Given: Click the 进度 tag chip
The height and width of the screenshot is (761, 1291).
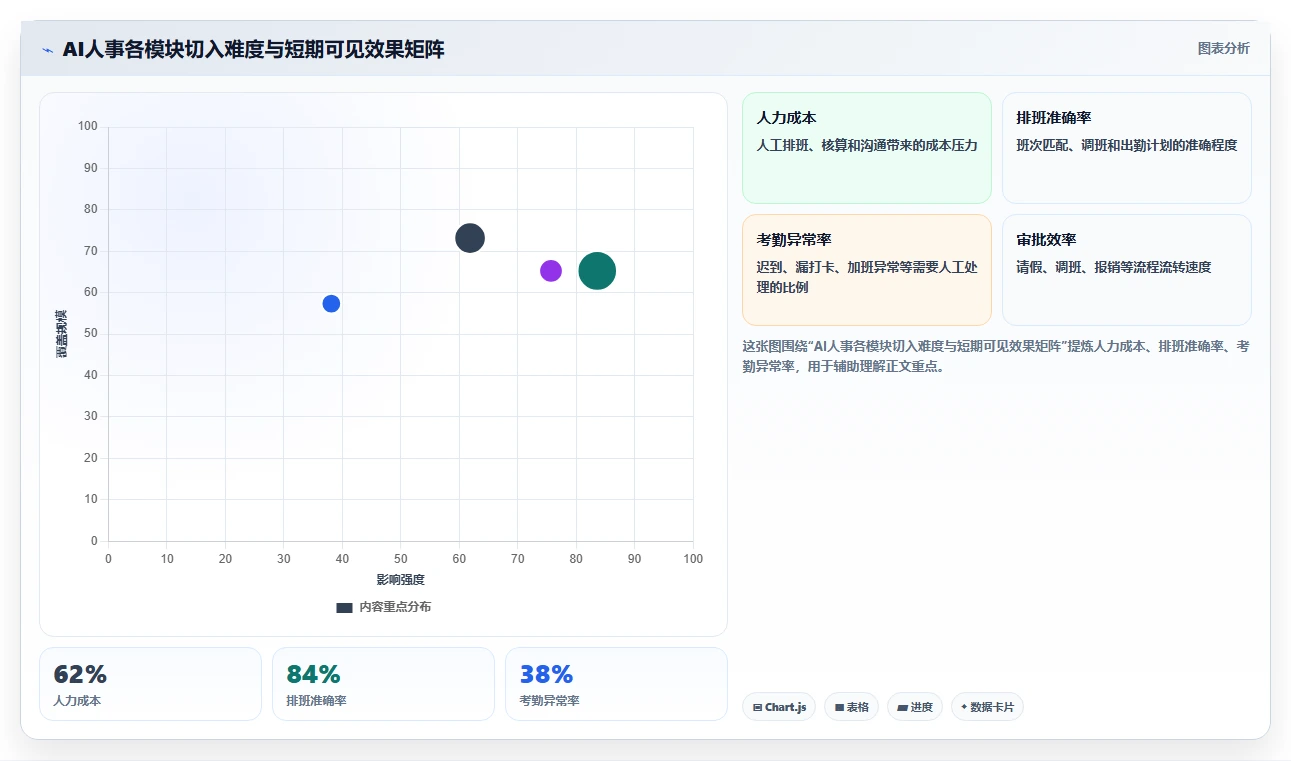Looking at the screenshot, I should (915, 707).
